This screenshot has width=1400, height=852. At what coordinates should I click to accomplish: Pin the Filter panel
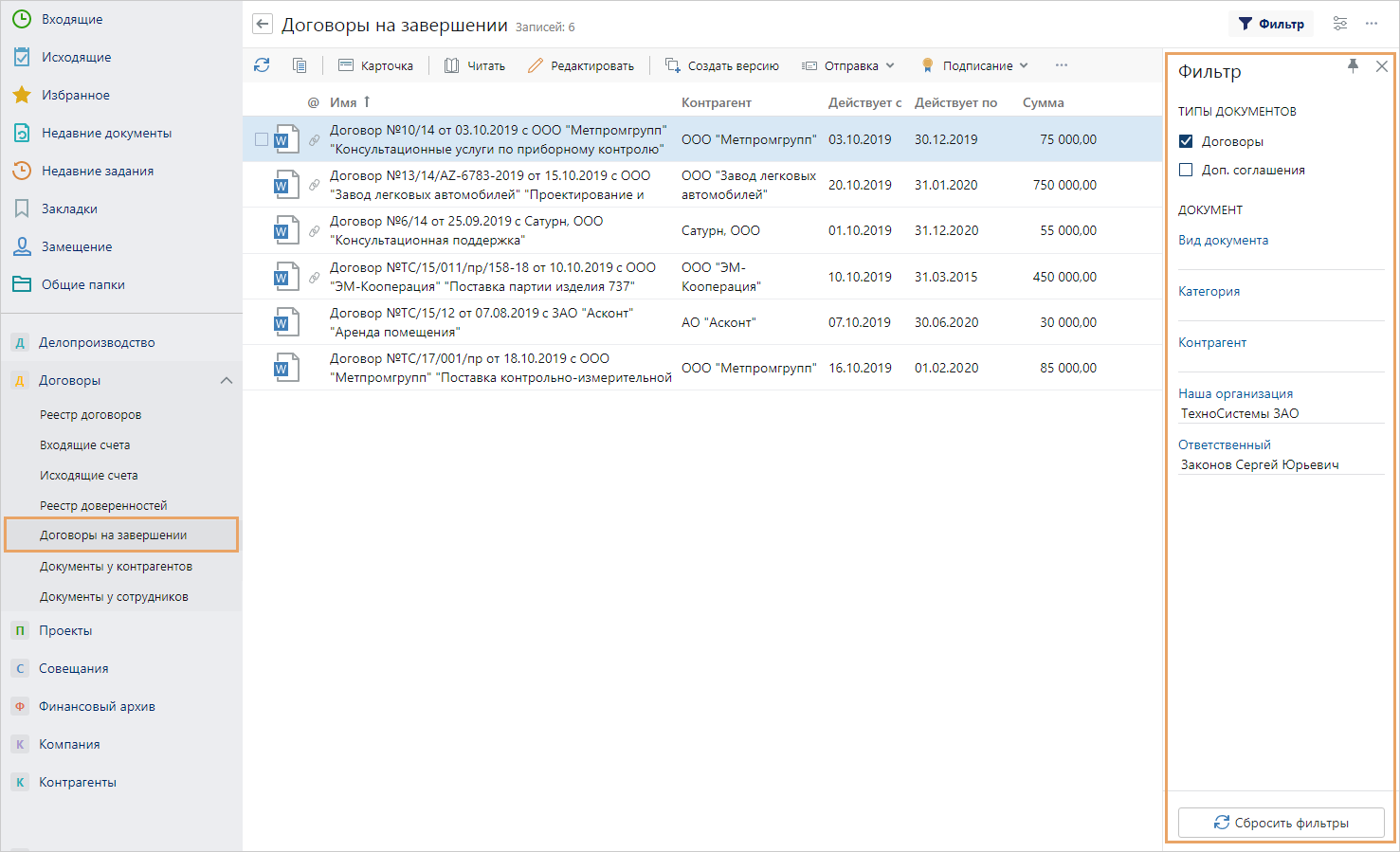pyautogui.click(x=1353, y=65)
